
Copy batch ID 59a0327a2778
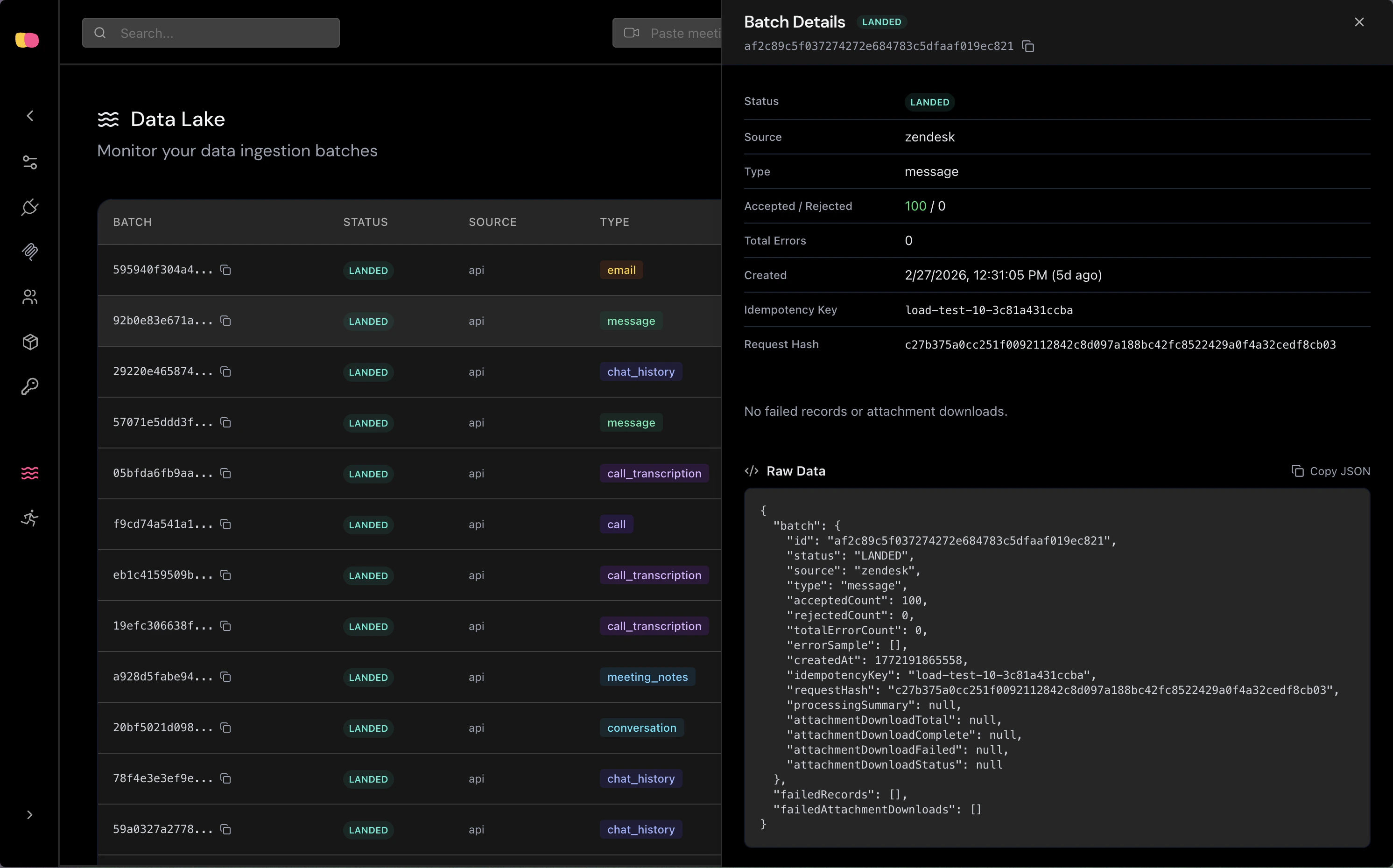click(x=225, y=830)
